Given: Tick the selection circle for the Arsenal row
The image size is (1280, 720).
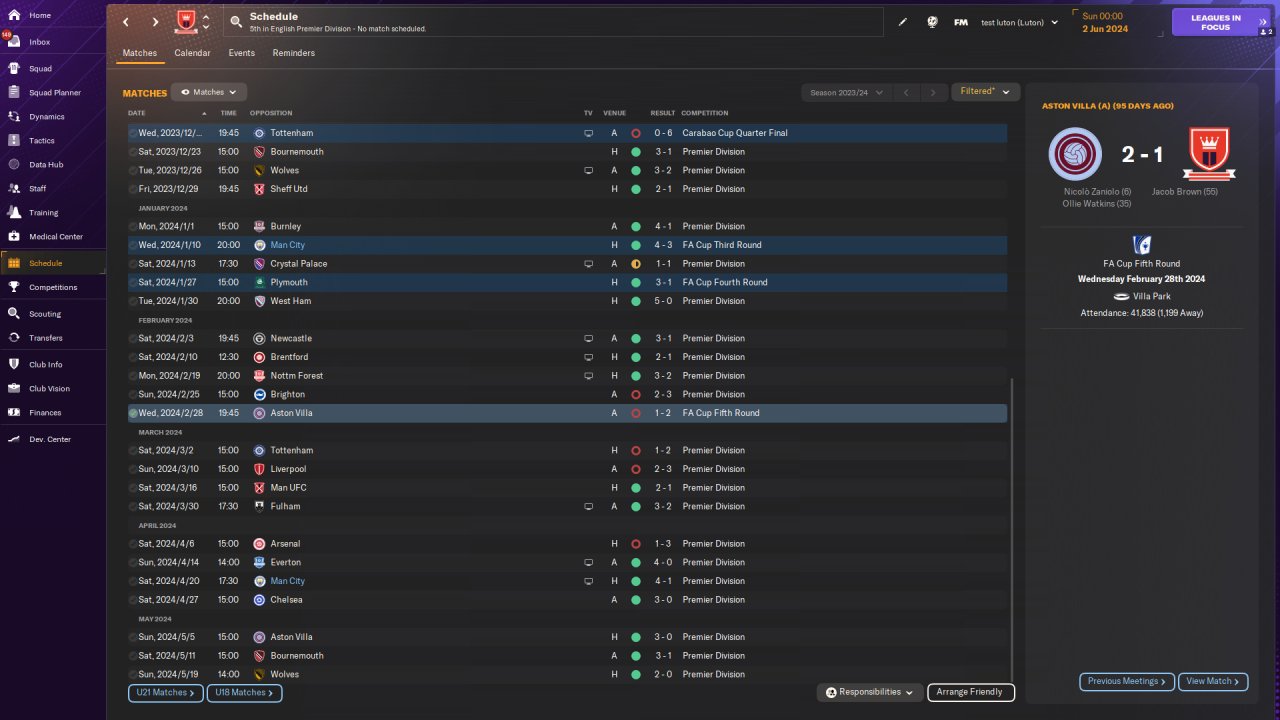Looking at the screenshot, I should (133, 544).
